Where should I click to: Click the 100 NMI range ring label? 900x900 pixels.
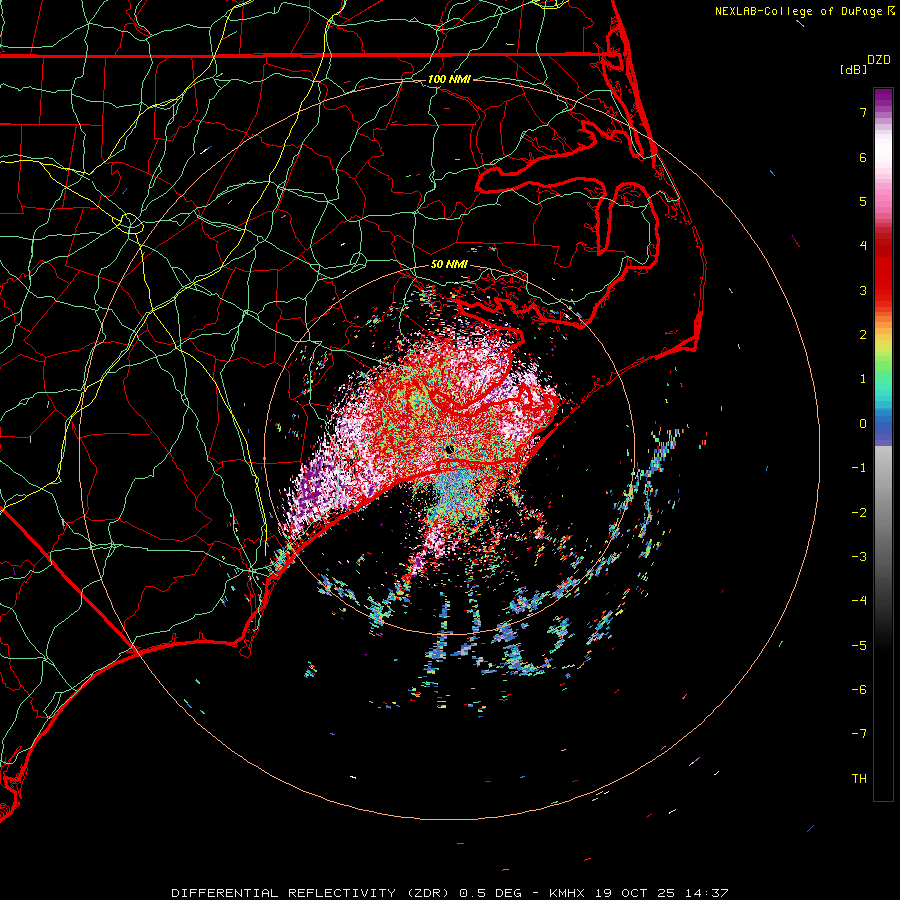(449, 79)
